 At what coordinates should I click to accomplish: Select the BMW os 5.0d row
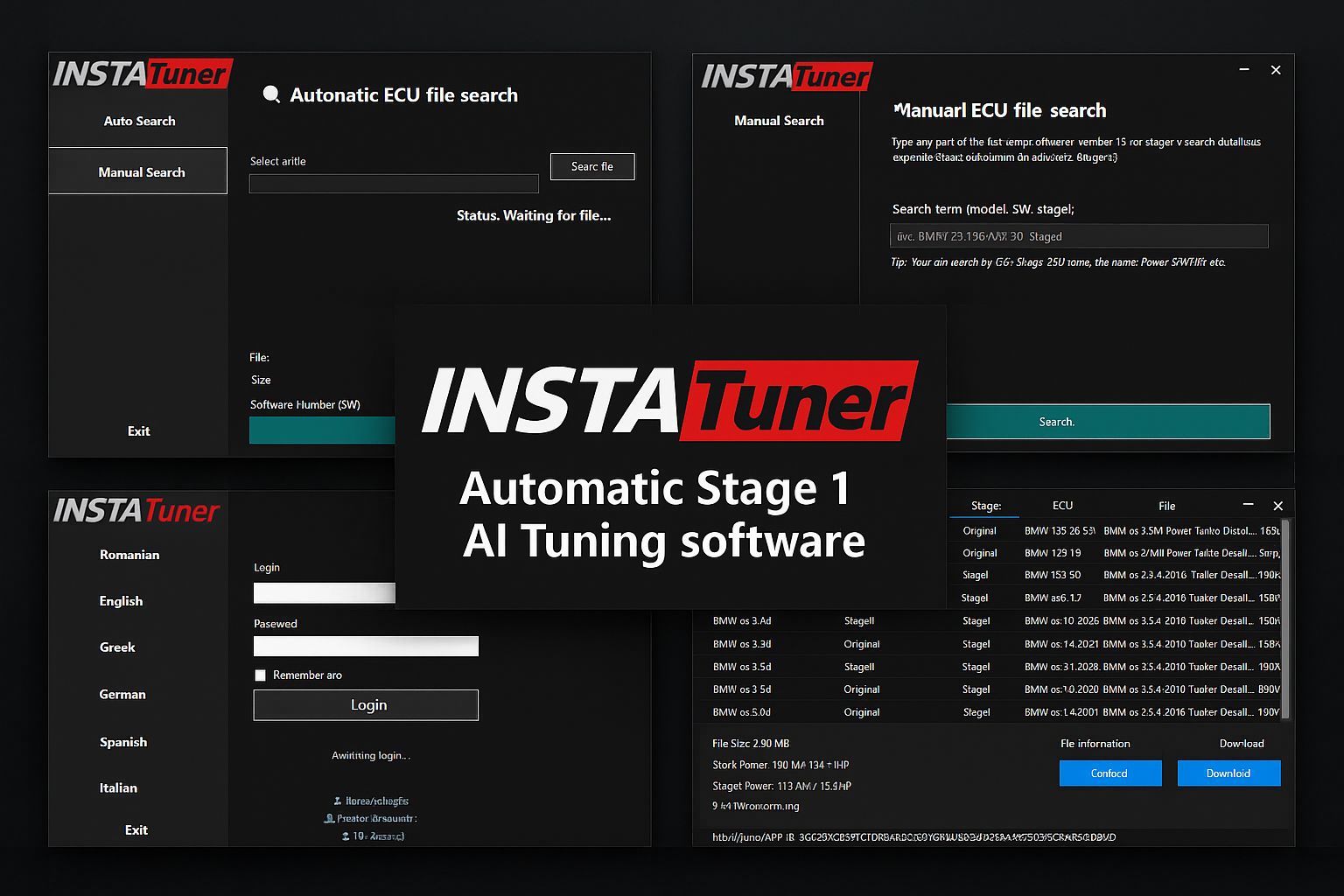coord(989,712)
